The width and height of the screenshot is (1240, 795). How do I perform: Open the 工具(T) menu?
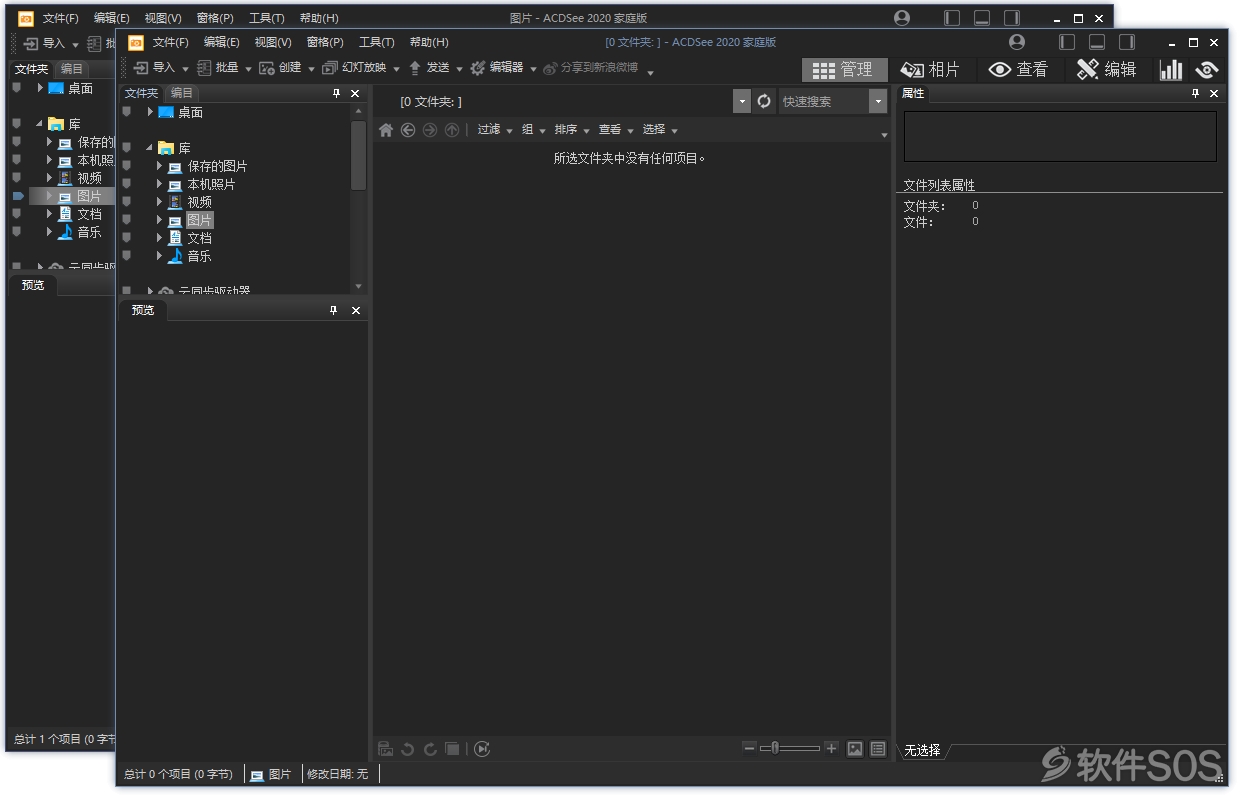[377, 42]
